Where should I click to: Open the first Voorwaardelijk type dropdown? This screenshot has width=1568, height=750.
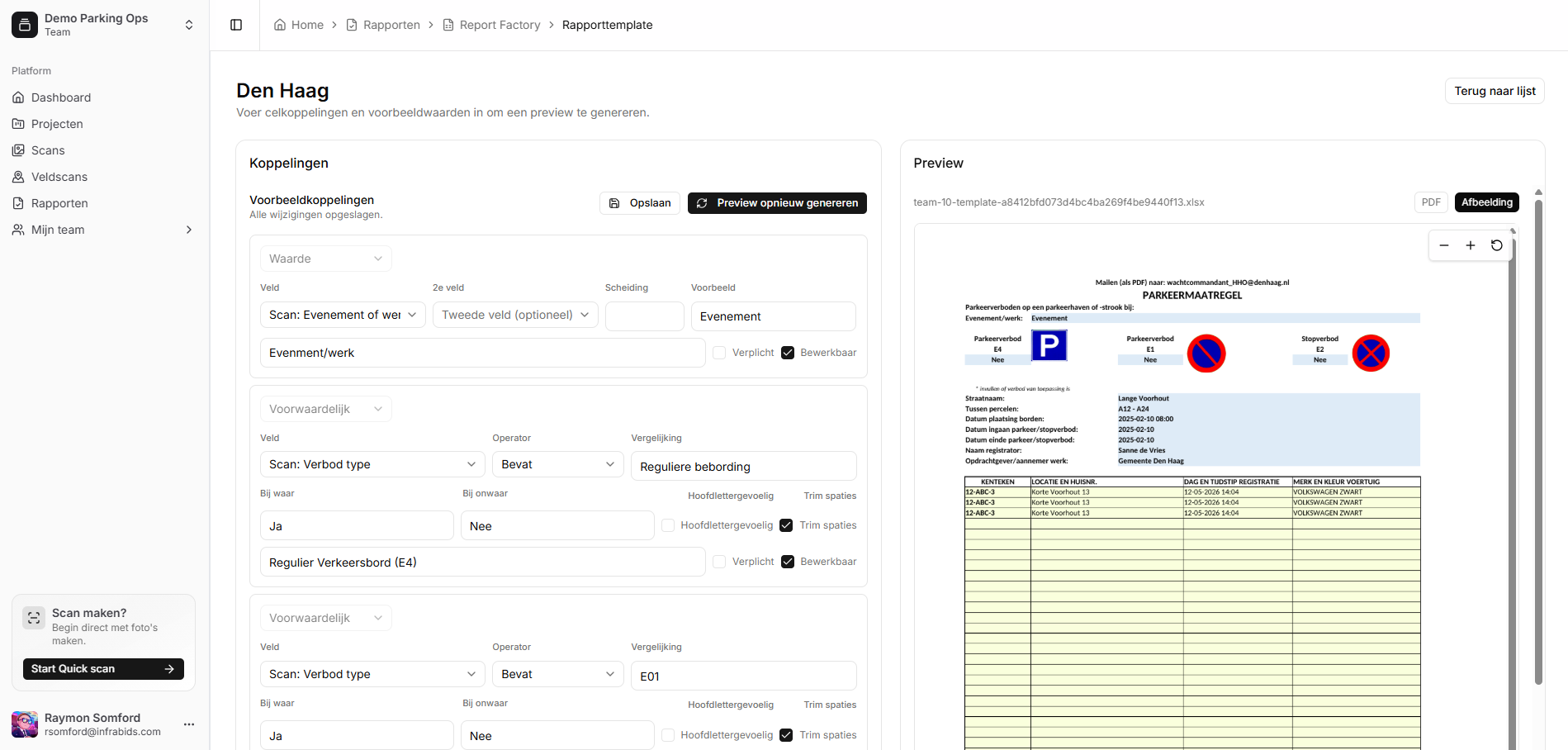tap(326, 409)
